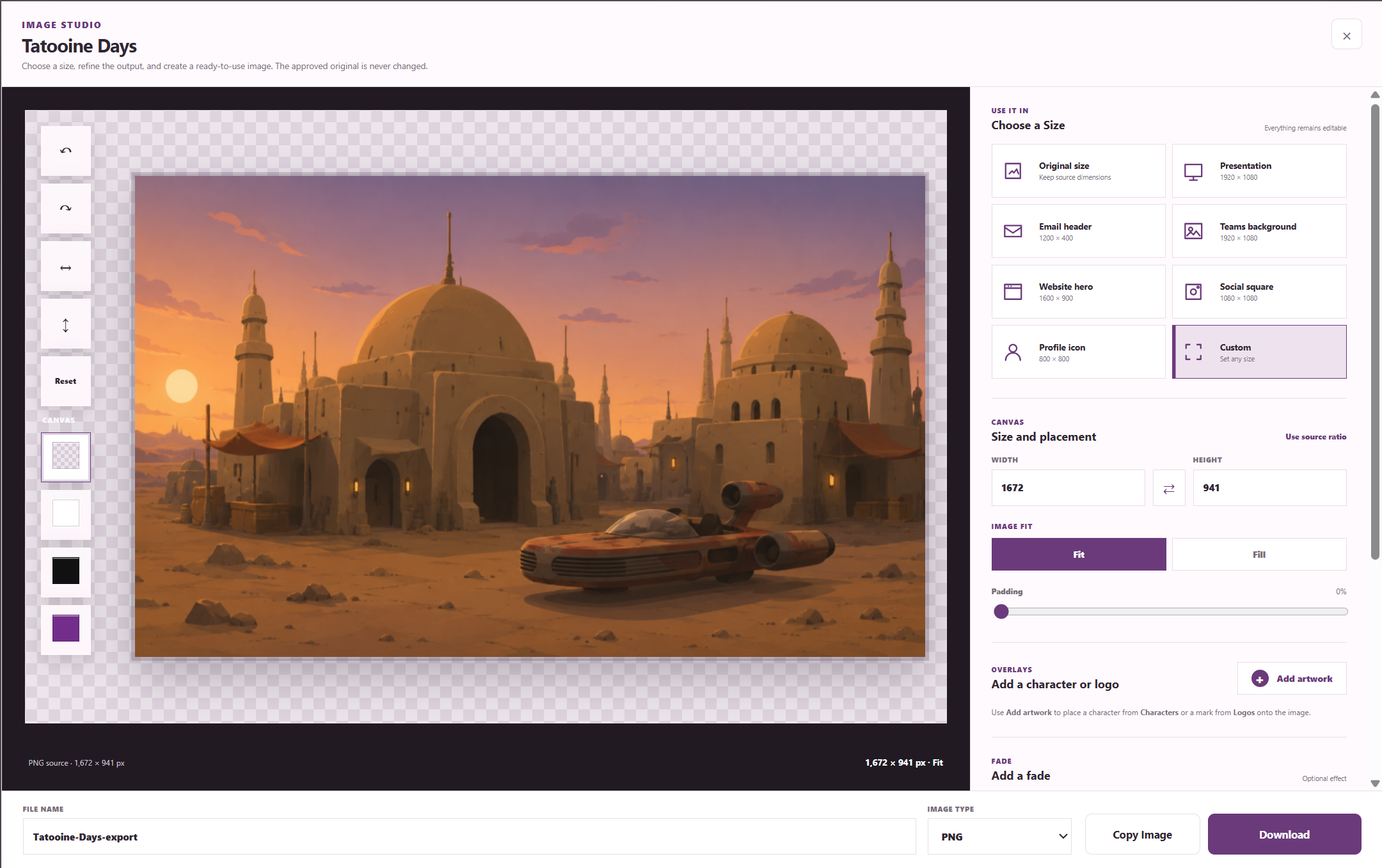The width and height of the screenshot is (1382, 868).
Task: Choose the Profile icon preset
Action: point(1079,352)
